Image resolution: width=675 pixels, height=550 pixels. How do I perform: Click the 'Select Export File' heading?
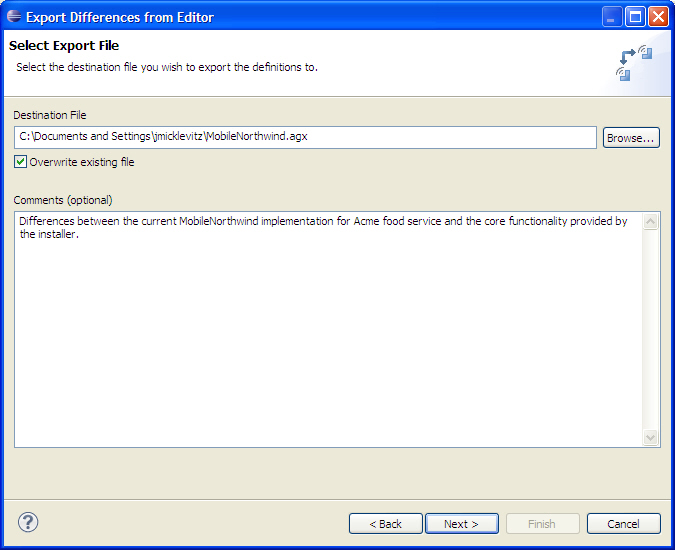(64, 45)
